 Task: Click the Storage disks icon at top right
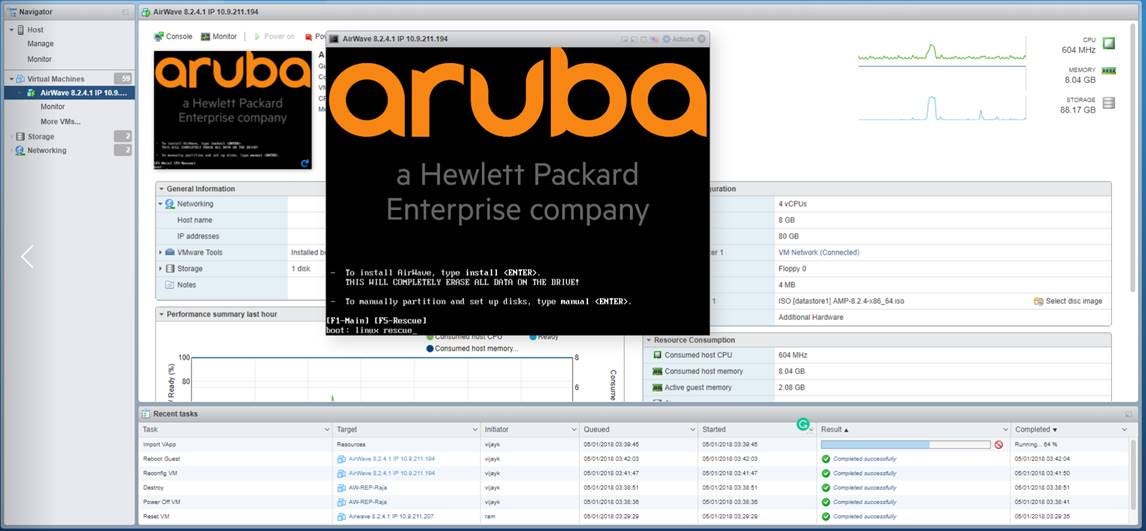1109,103
